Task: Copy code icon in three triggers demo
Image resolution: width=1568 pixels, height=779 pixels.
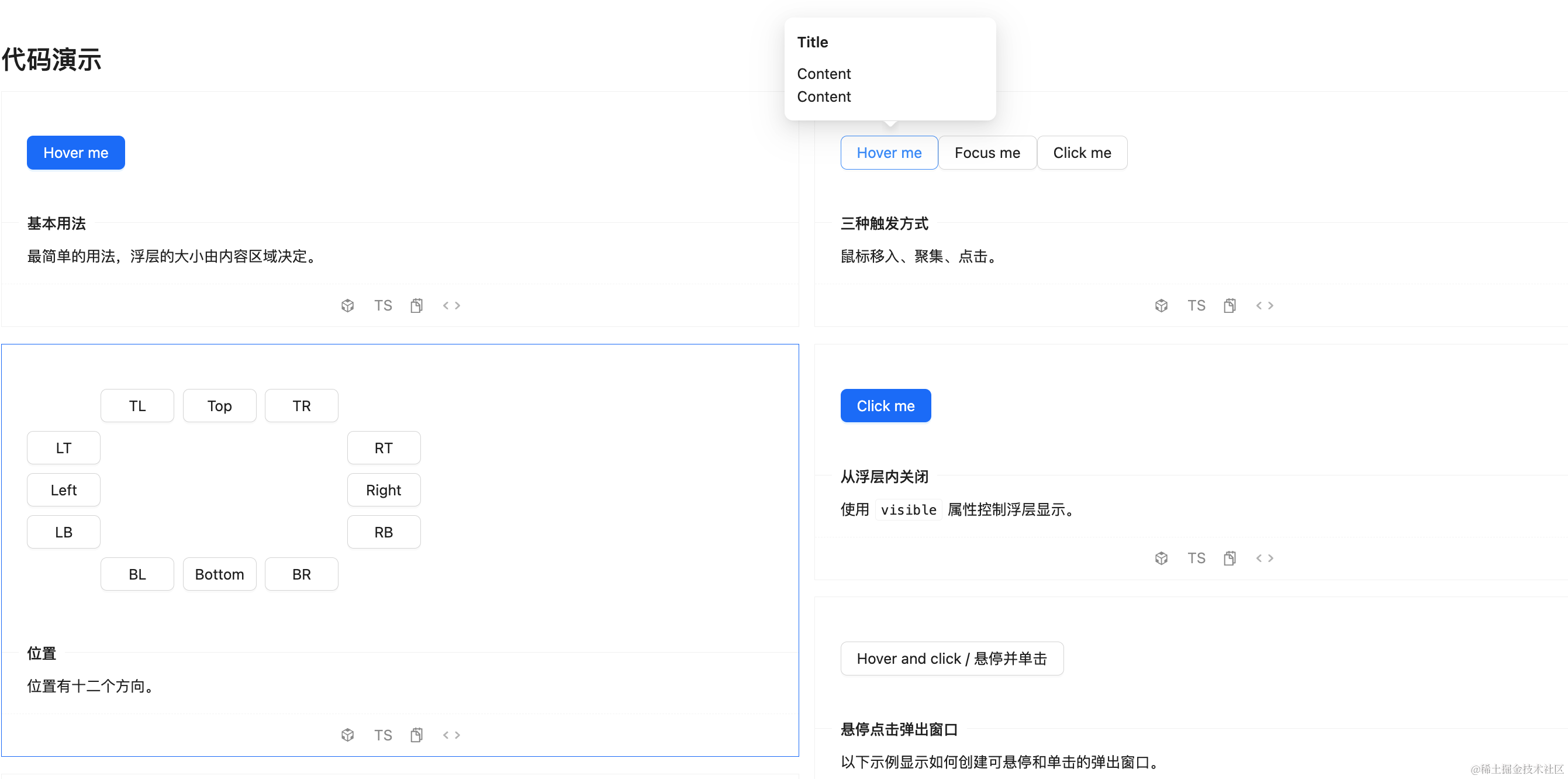Action: tap(1229, 305)
